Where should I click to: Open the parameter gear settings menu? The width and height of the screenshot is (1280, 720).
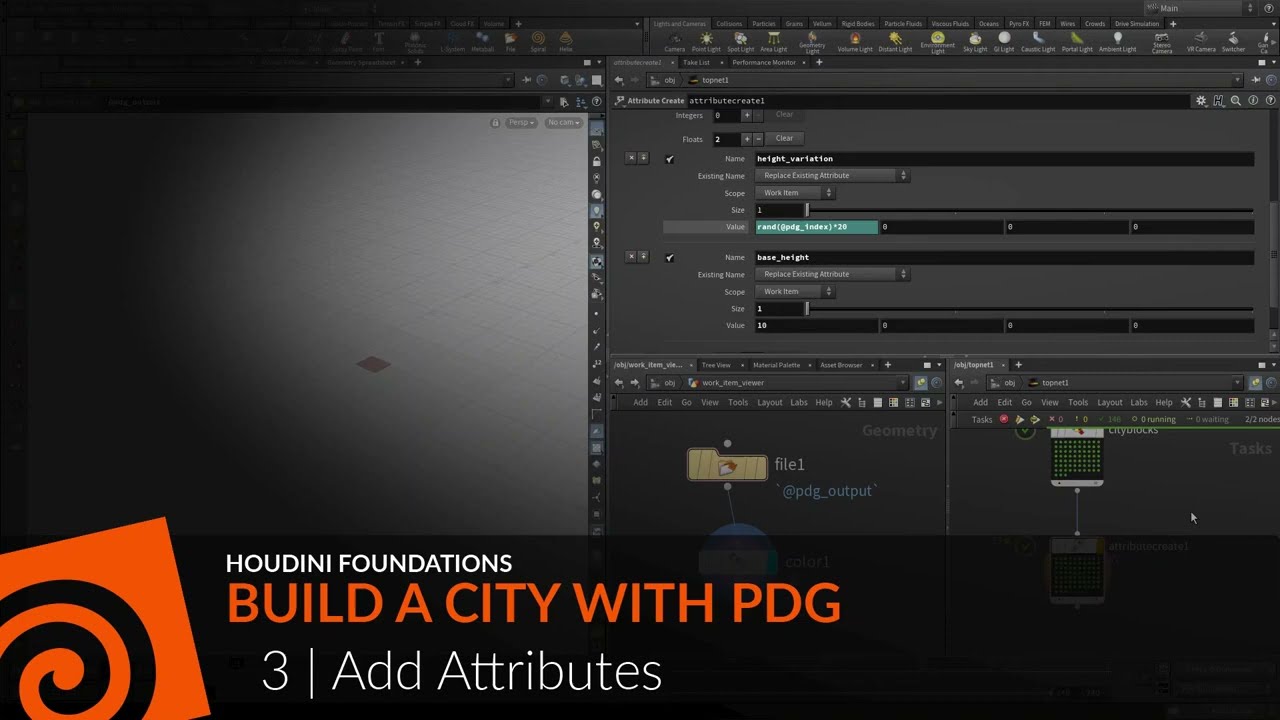(x=1201, y=100)
